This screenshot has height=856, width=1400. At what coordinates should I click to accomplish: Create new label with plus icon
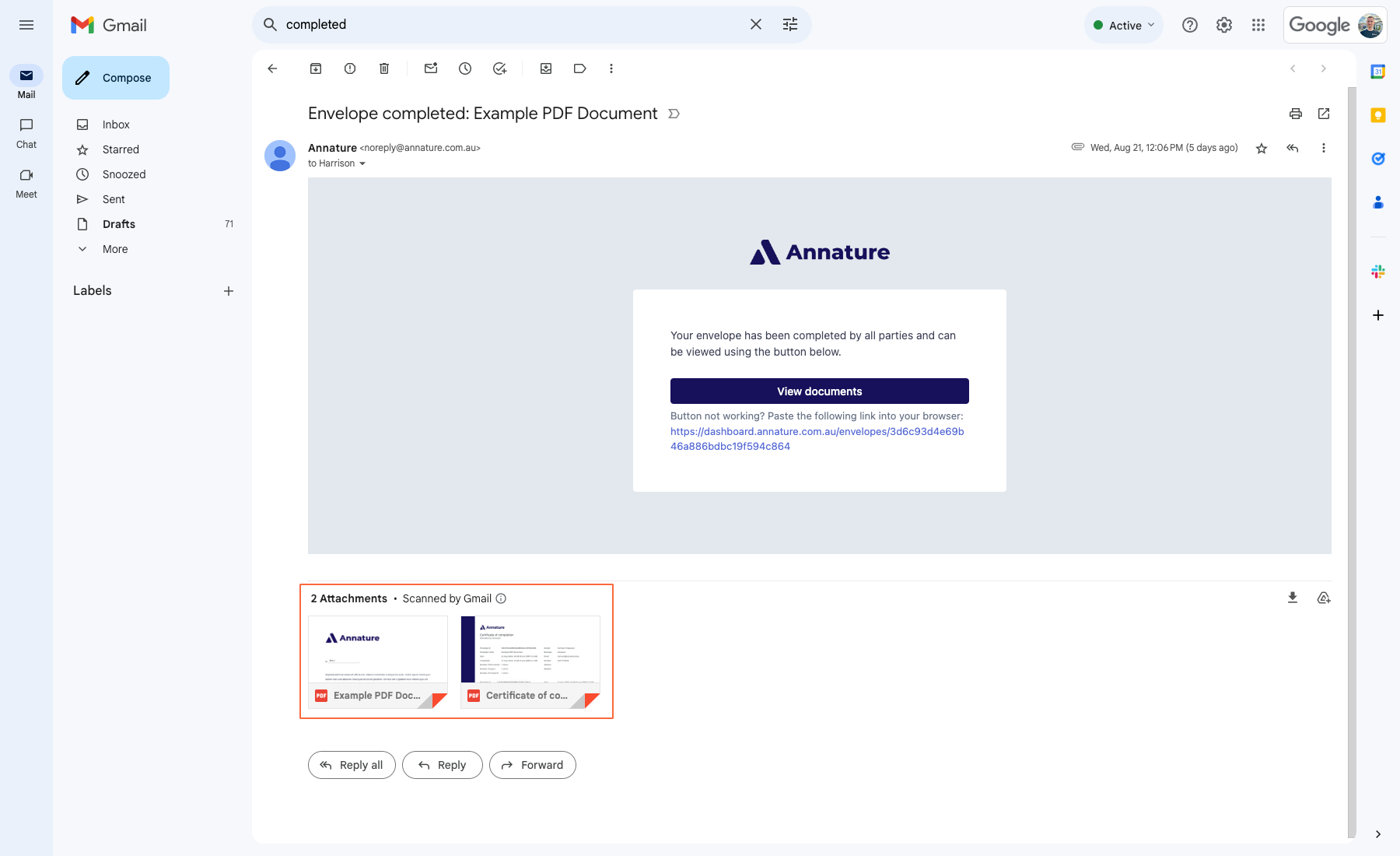pos(229,291)
